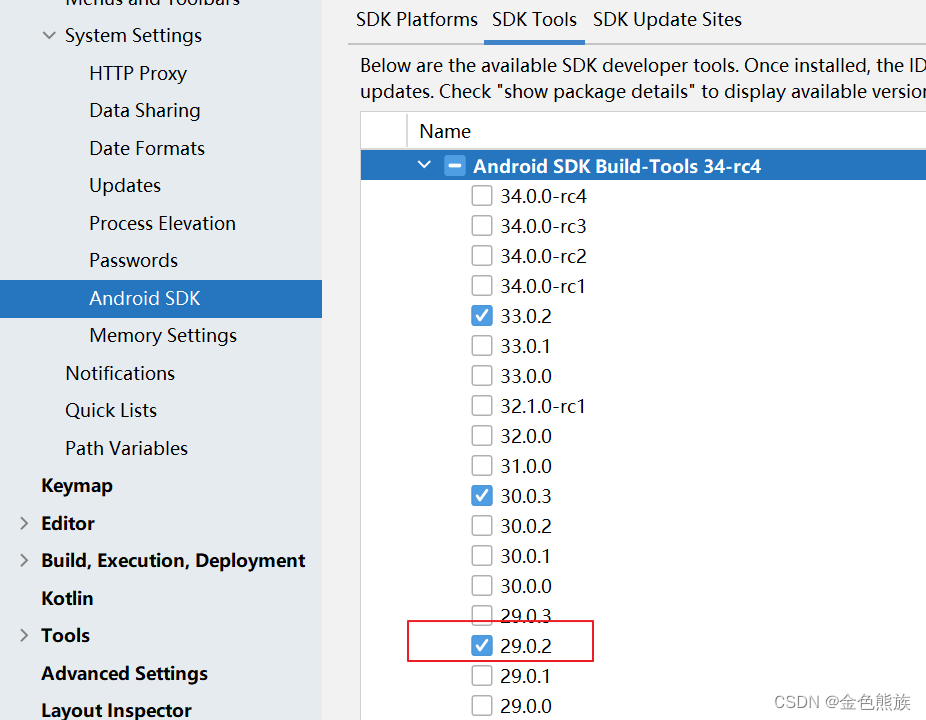The height and width of the screenshot is (720, 926).
Task: Open Keymap settings
Action: (77, 486)
